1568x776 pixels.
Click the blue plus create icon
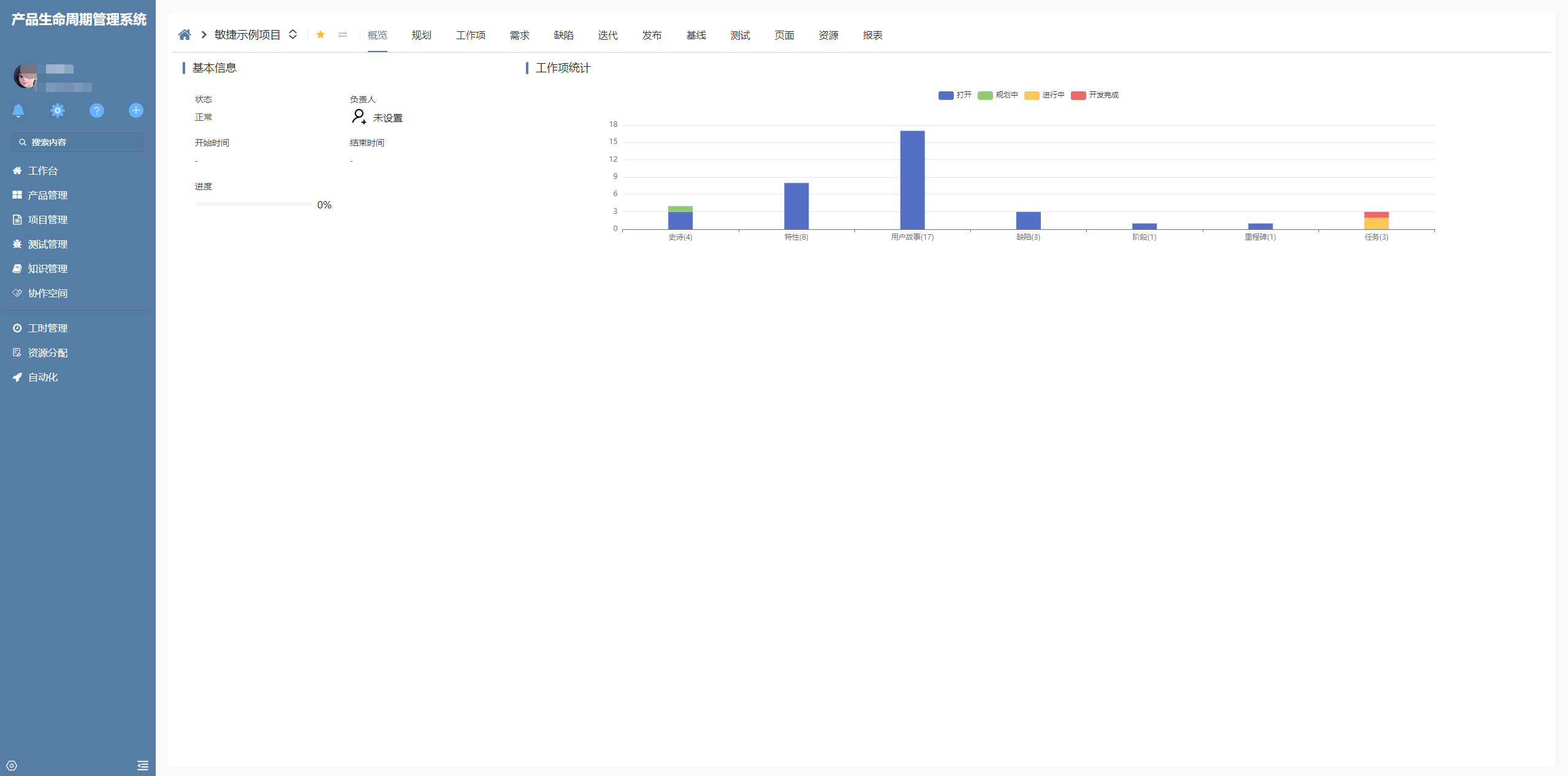coord(136,110)
